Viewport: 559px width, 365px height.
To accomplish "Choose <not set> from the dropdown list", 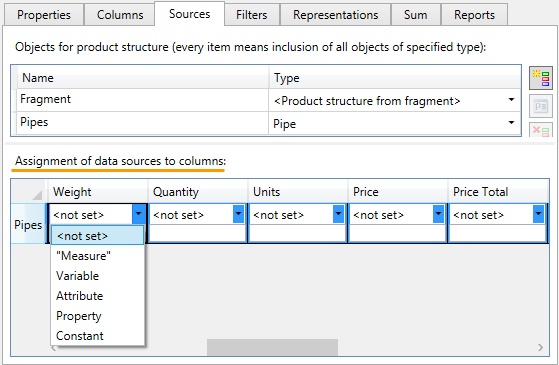I will coord(97,236).
